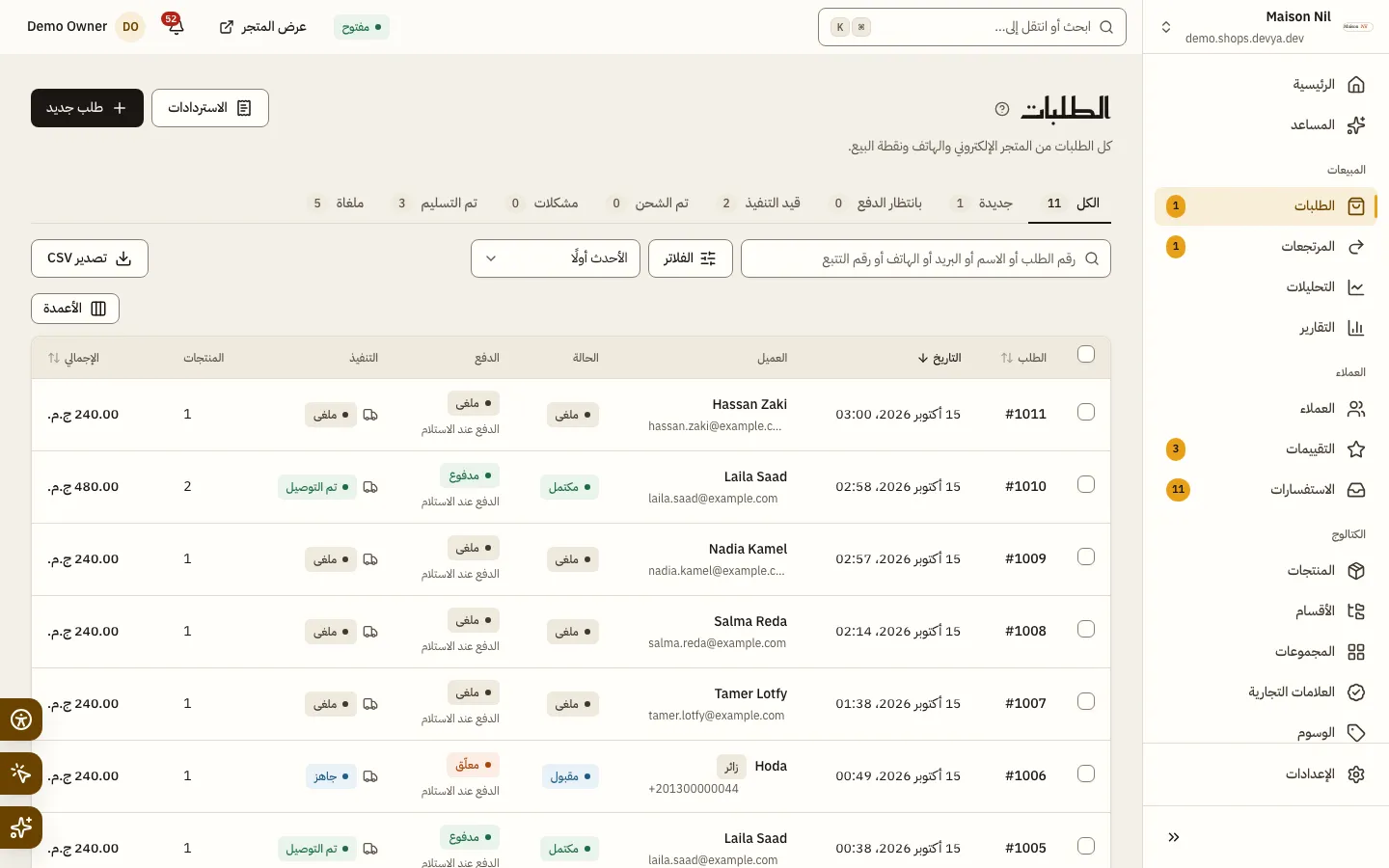Image resolution: width=1389 pixels, height=868 pixels.
Task: Select checkbox for order #1007
Action: (x=1086, y=702)
